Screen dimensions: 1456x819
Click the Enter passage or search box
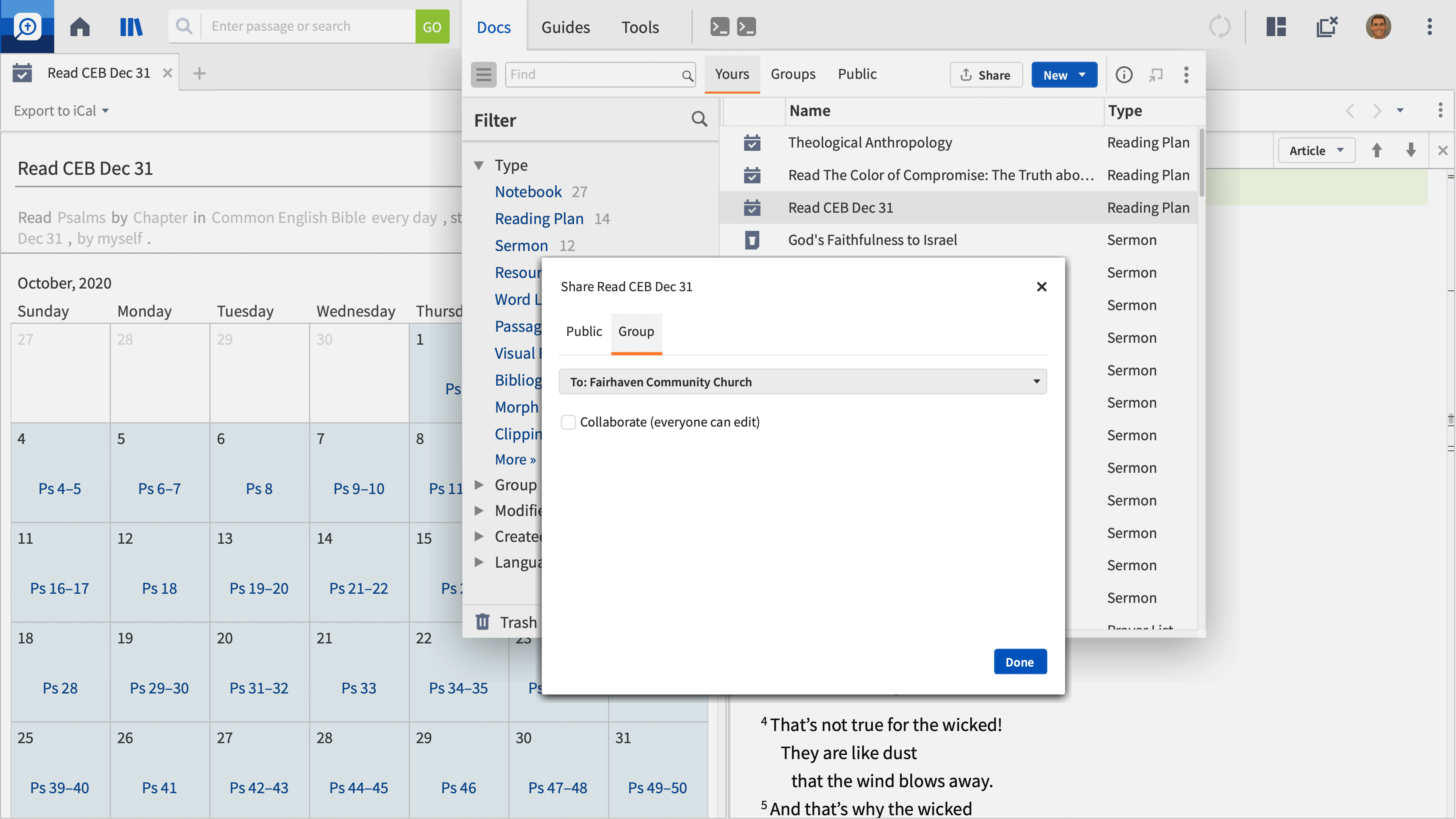[x=308, y=26]
